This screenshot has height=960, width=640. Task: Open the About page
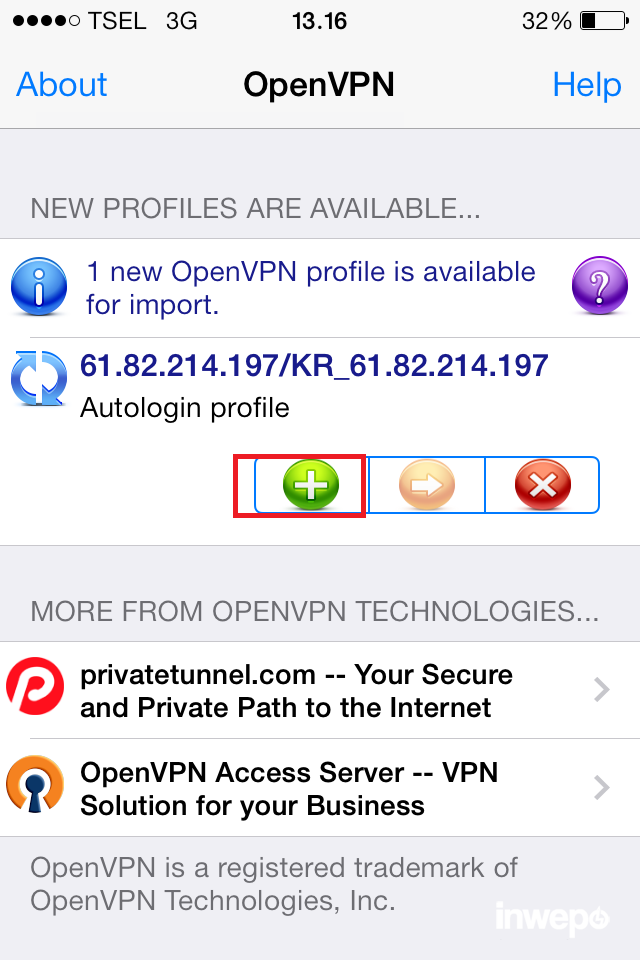click(61, 84)
